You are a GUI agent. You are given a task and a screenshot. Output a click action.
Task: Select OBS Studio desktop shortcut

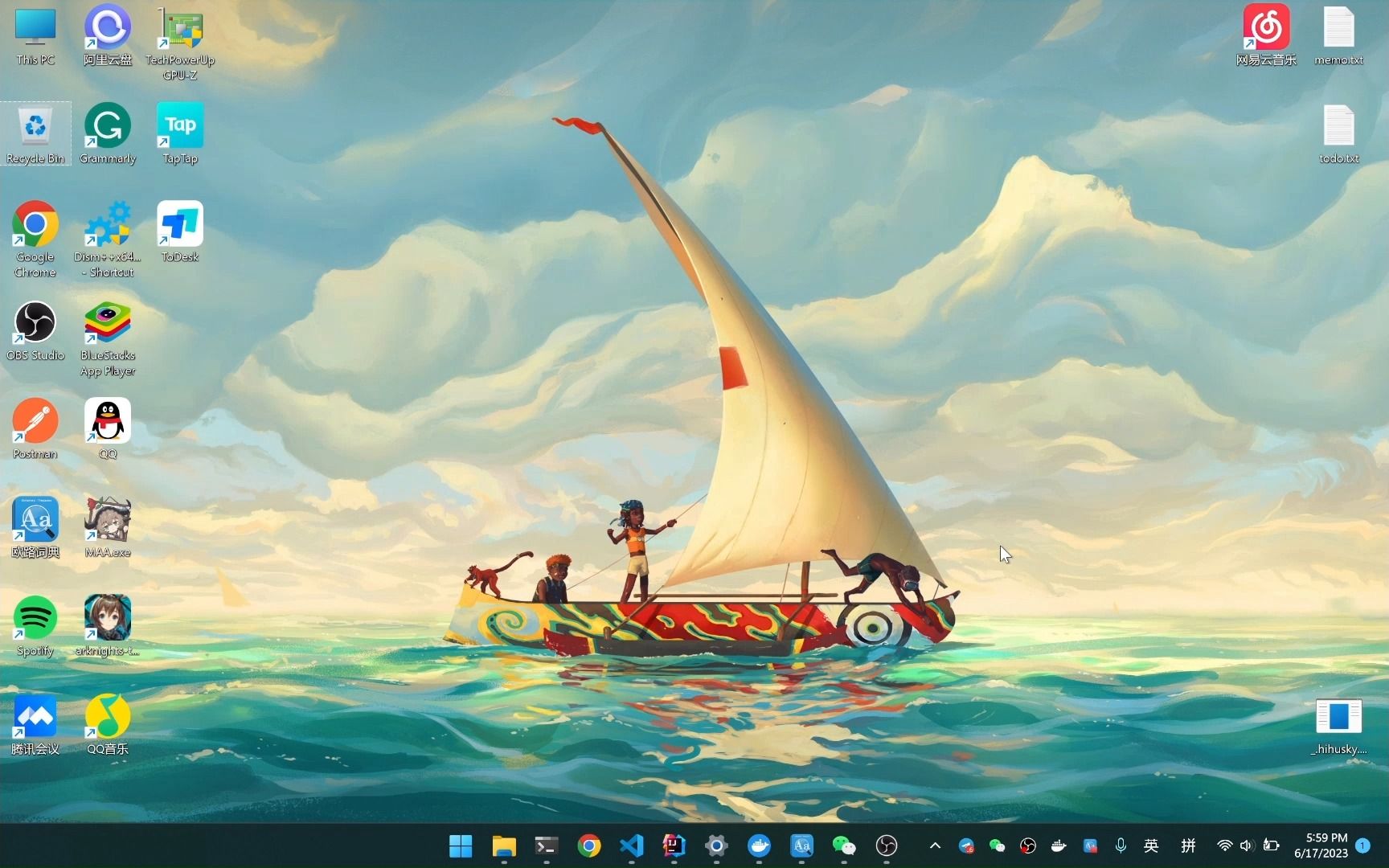[x=35, y=331]
